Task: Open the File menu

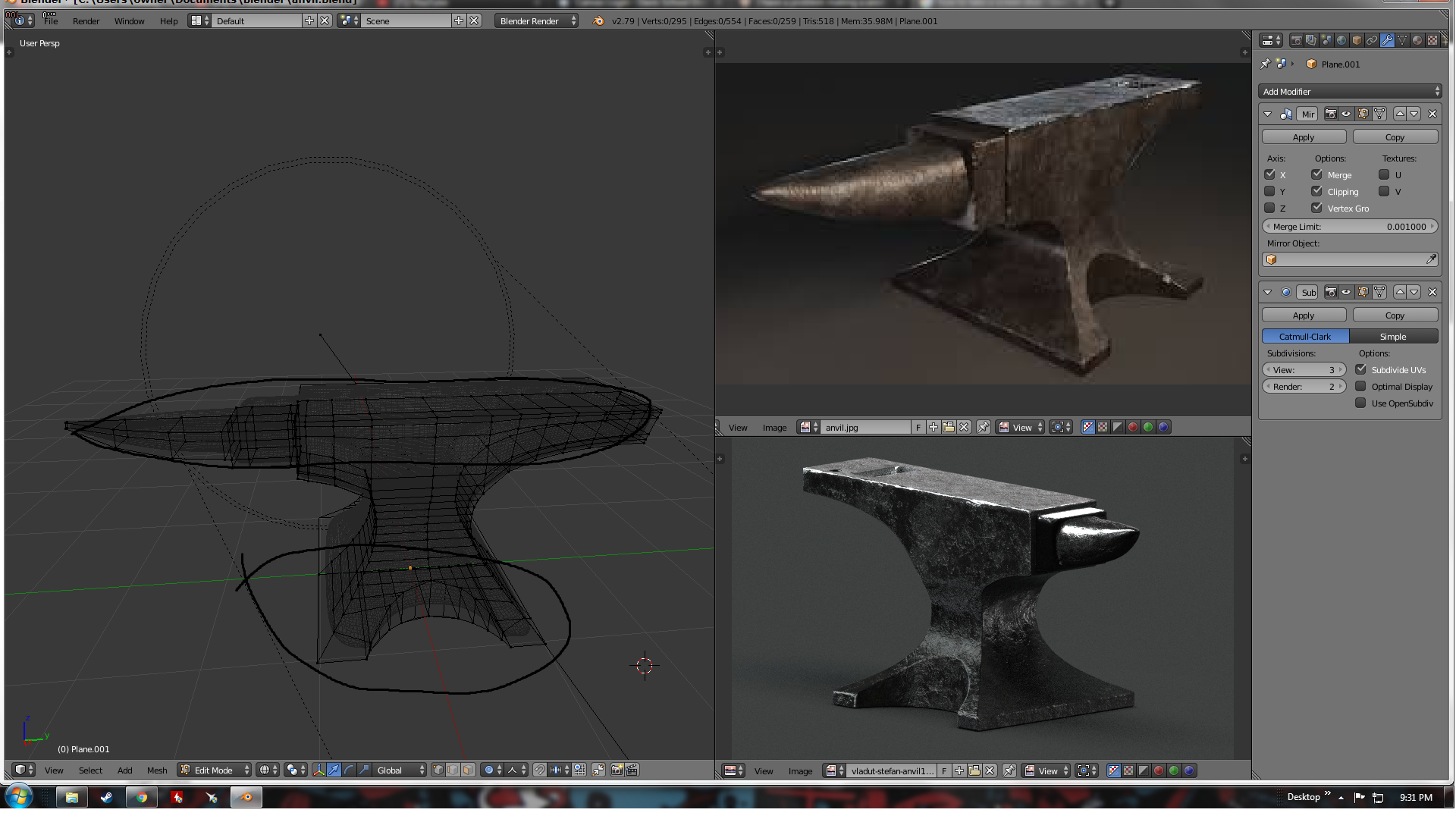Action: click(51, 20)
